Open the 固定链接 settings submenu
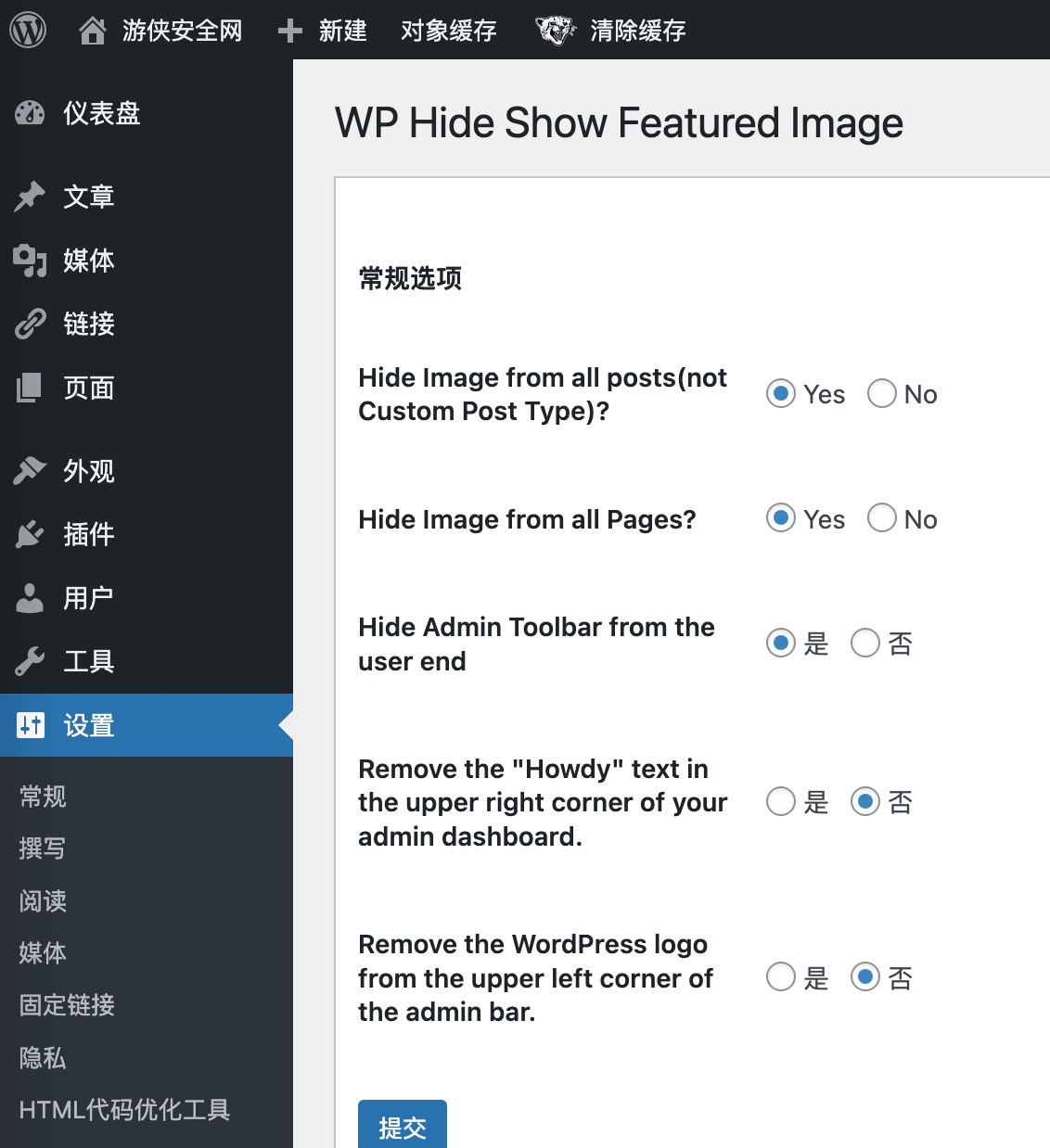The height and width of the screenshot is (1148, 1050). (67, 1005)
